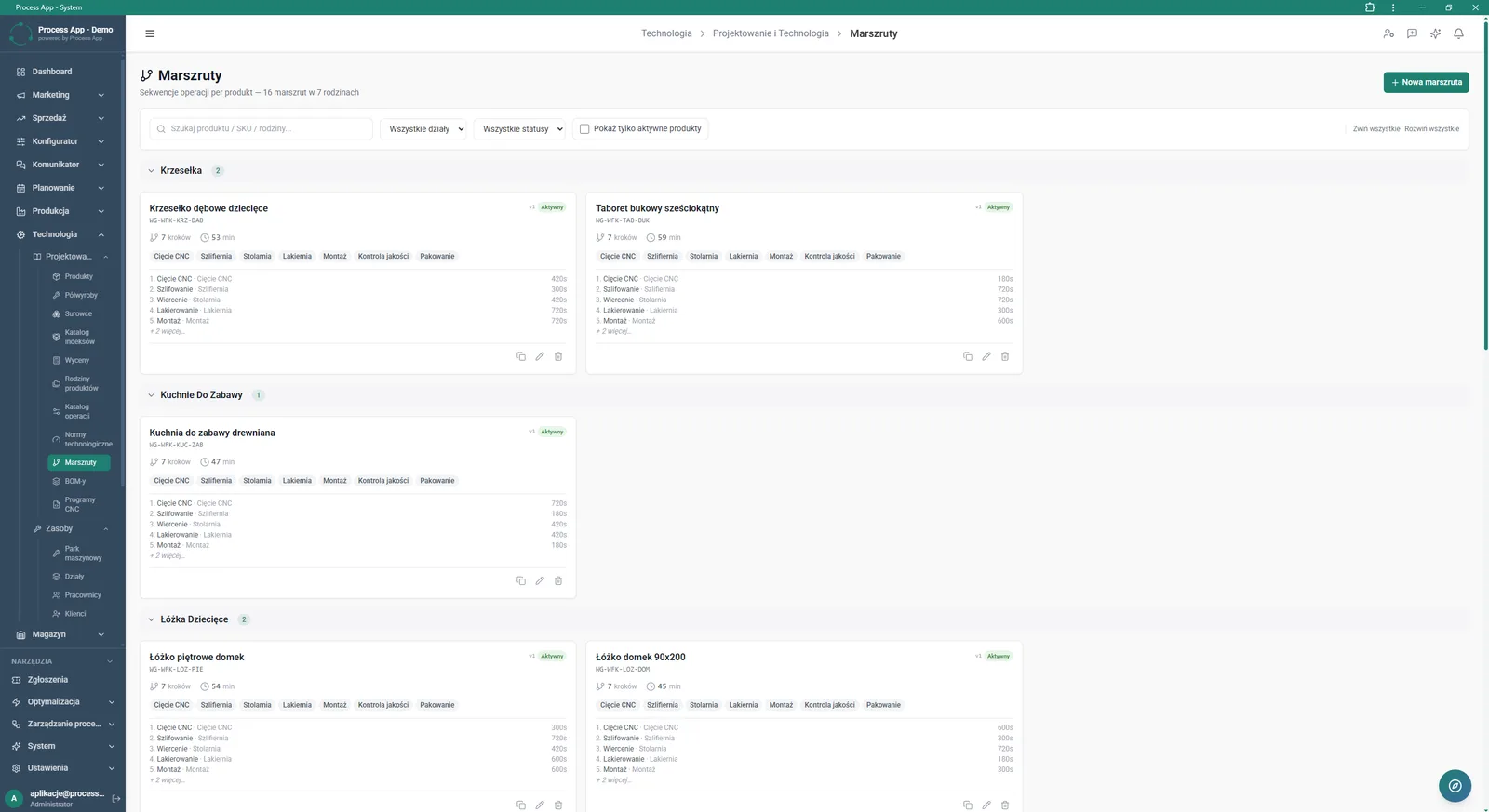Viewport: 1489px width, 812px height.
Task: Toggle sidebar with the hamburger menu icon
Action: click(150, 33)
